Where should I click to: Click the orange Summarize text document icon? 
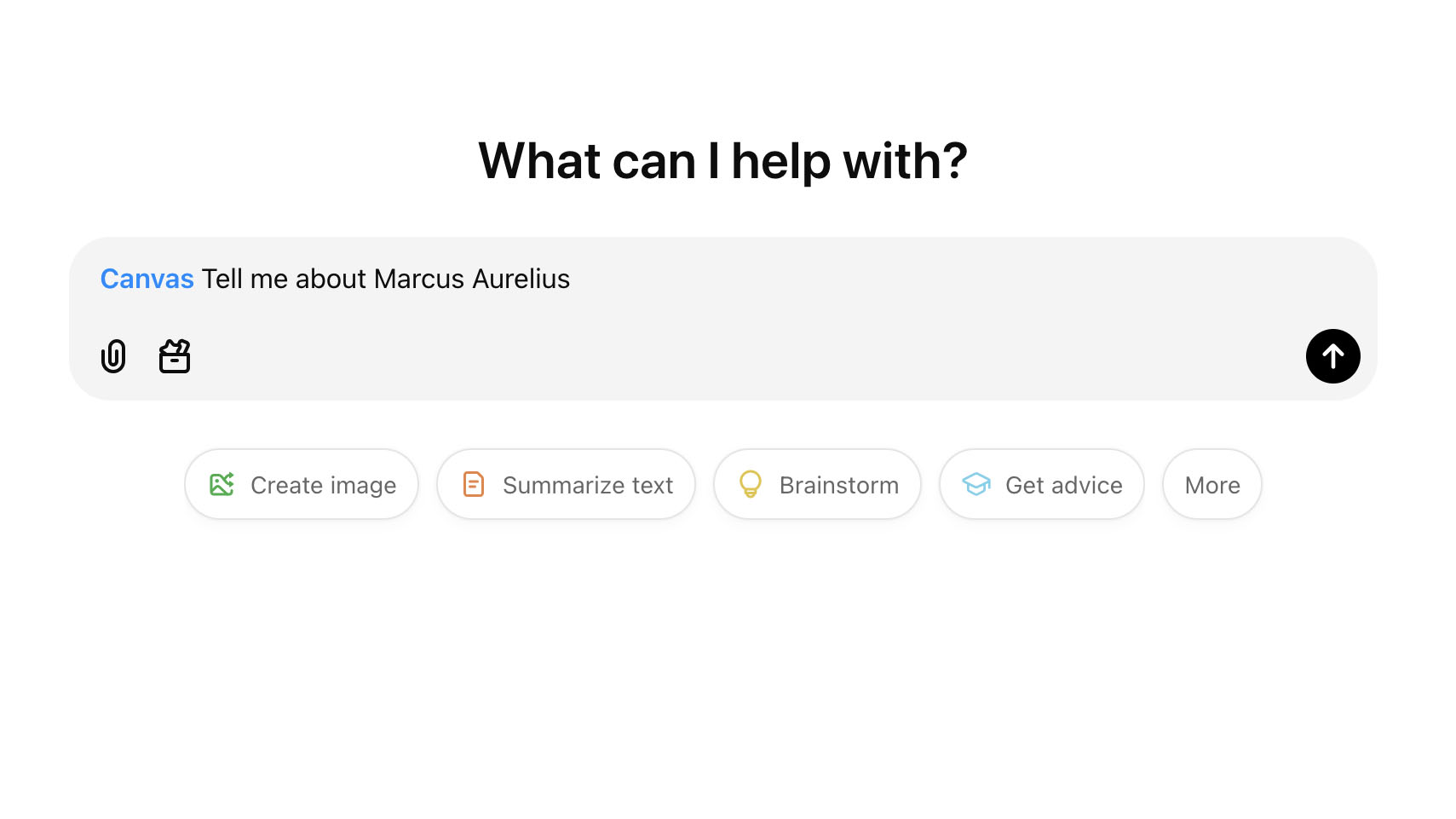tap(474, 484)
